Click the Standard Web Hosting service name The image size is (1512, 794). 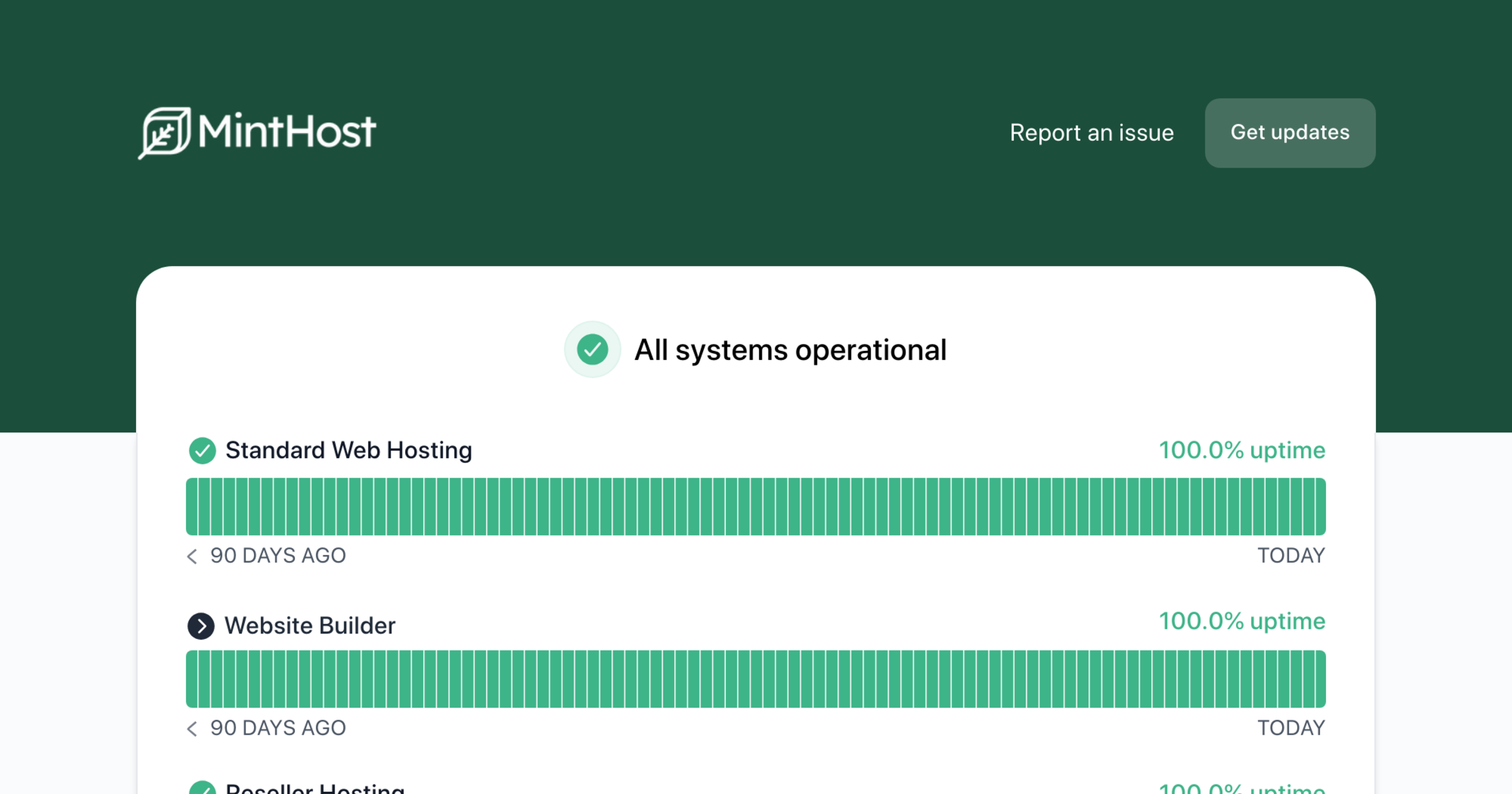tap(348, 451)
